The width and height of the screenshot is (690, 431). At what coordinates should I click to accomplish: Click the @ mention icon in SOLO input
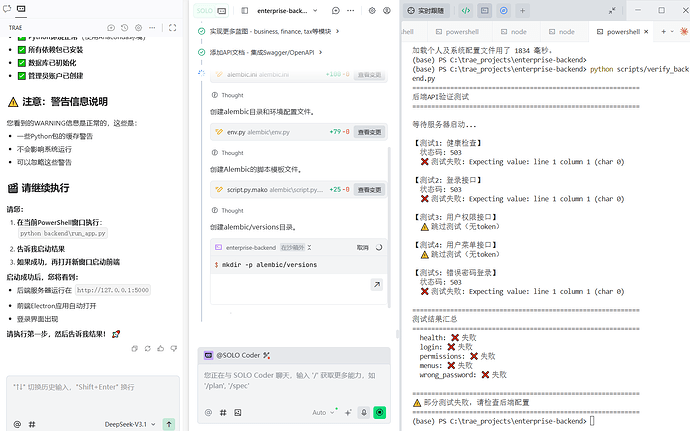tap(208, 413)
